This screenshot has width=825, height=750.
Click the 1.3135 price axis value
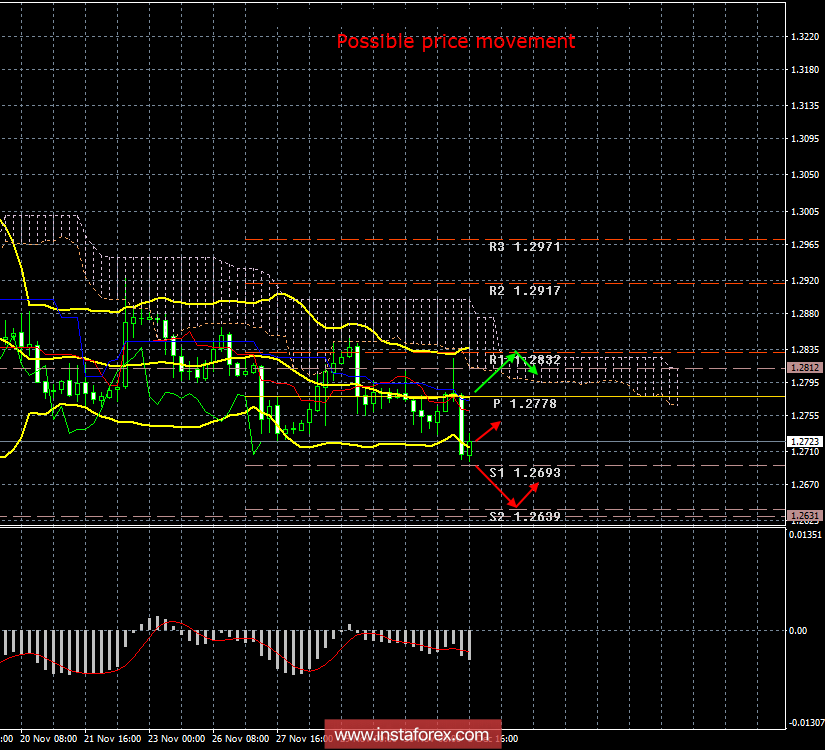pyautogui.click(x=805, y=106)
